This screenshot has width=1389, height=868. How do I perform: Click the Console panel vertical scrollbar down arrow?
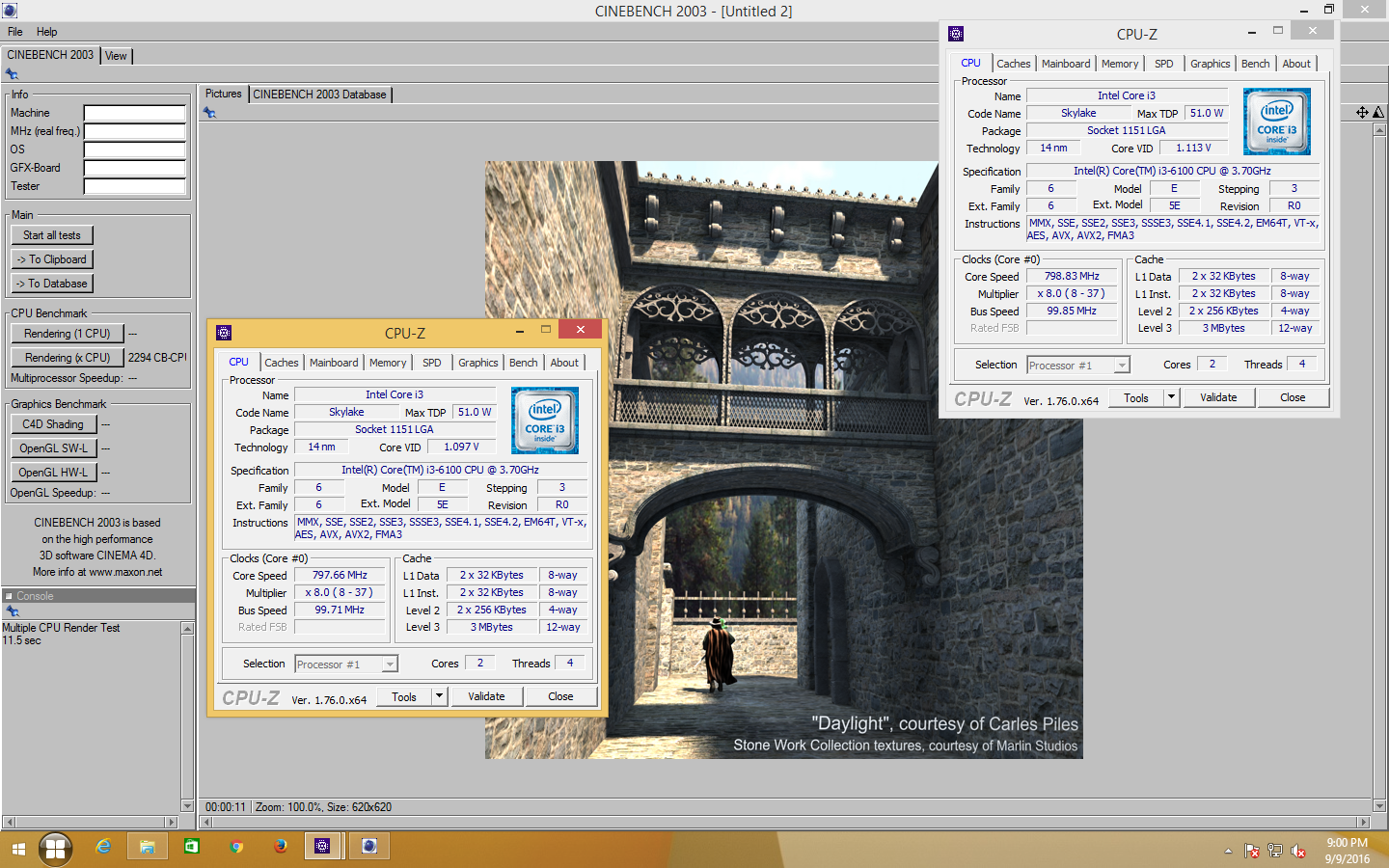(x=187, y=805)
